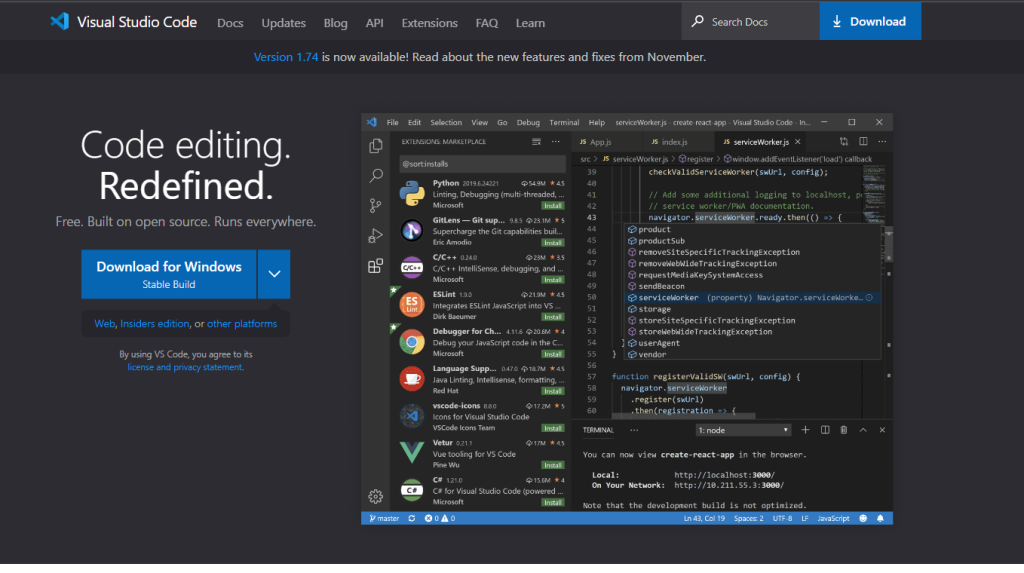Open license and privacy statement link
Screen dimensions: 1024x573
click(x=185, y=367)
